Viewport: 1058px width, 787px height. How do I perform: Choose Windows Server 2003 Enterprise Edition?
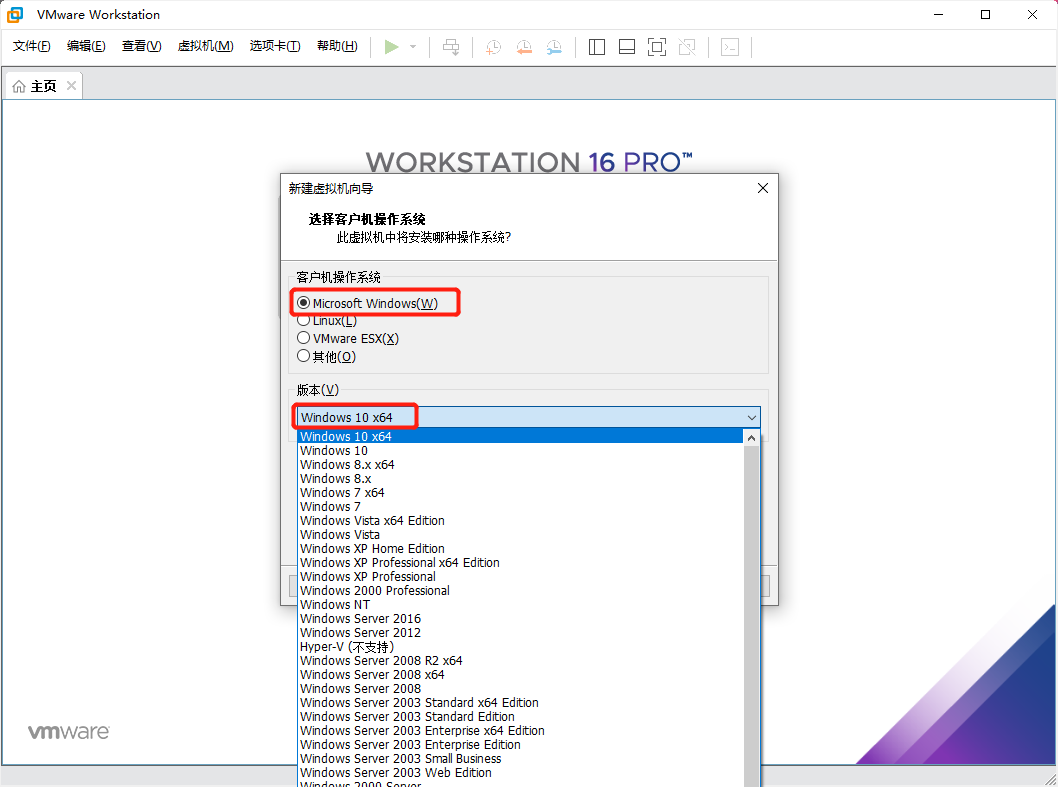520,745
